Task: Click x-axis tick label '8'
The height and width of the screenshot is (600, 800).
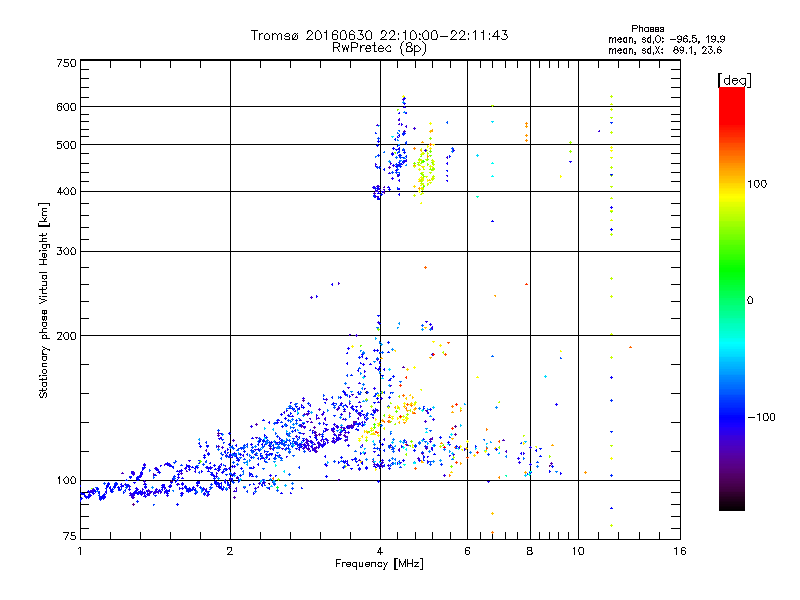Action: [530, 551]
